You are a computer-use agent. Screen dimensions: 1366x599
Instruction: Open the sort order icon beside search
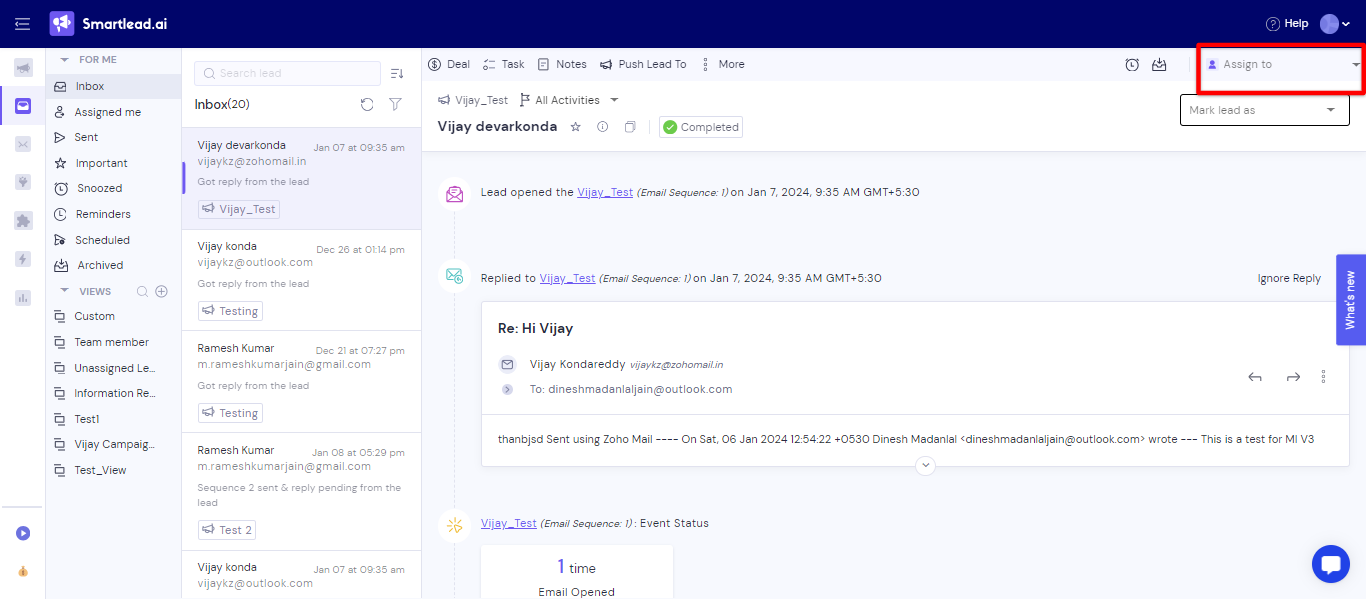[396, 73]
